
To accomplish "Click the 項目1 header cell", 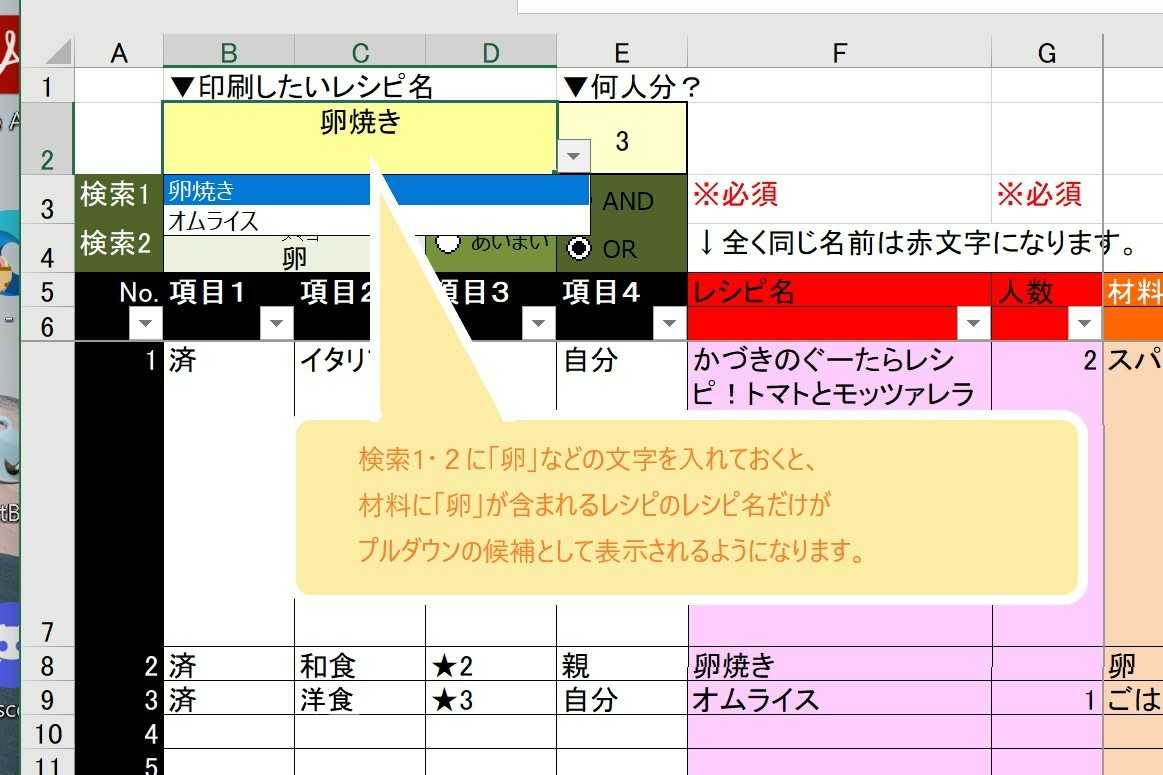I will [x=228, y=291].
